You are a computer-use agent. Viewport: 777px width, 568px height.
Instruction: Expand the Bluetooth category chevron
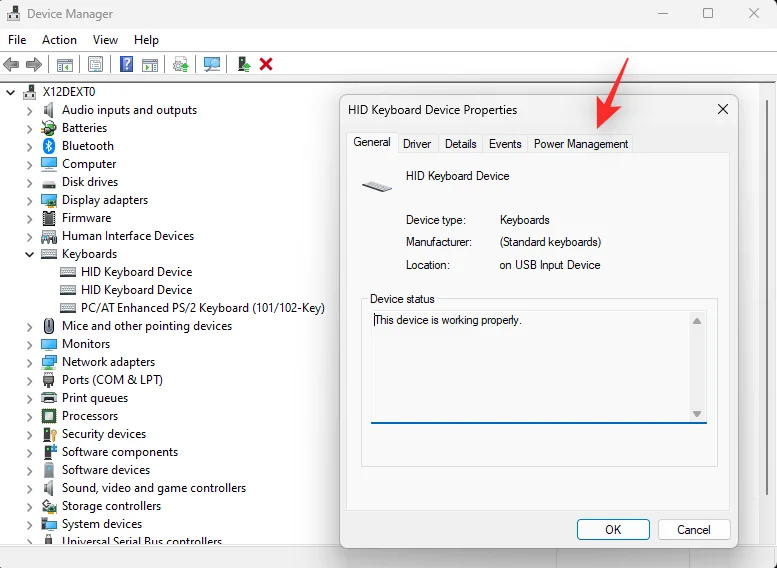tap(29, 146)
